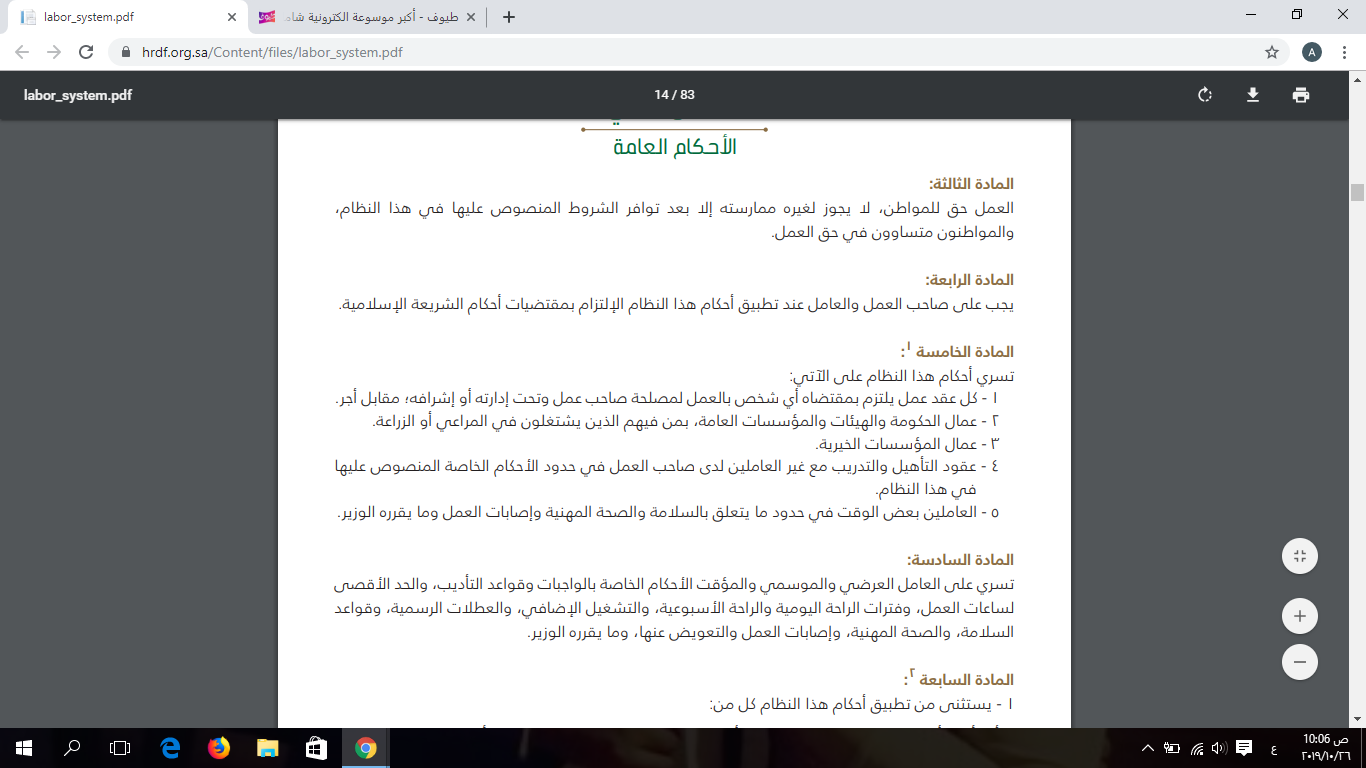1366x768 pixels.
Task: Open a new browser tab
Action: pyautogui.click(x=509, y=17)
